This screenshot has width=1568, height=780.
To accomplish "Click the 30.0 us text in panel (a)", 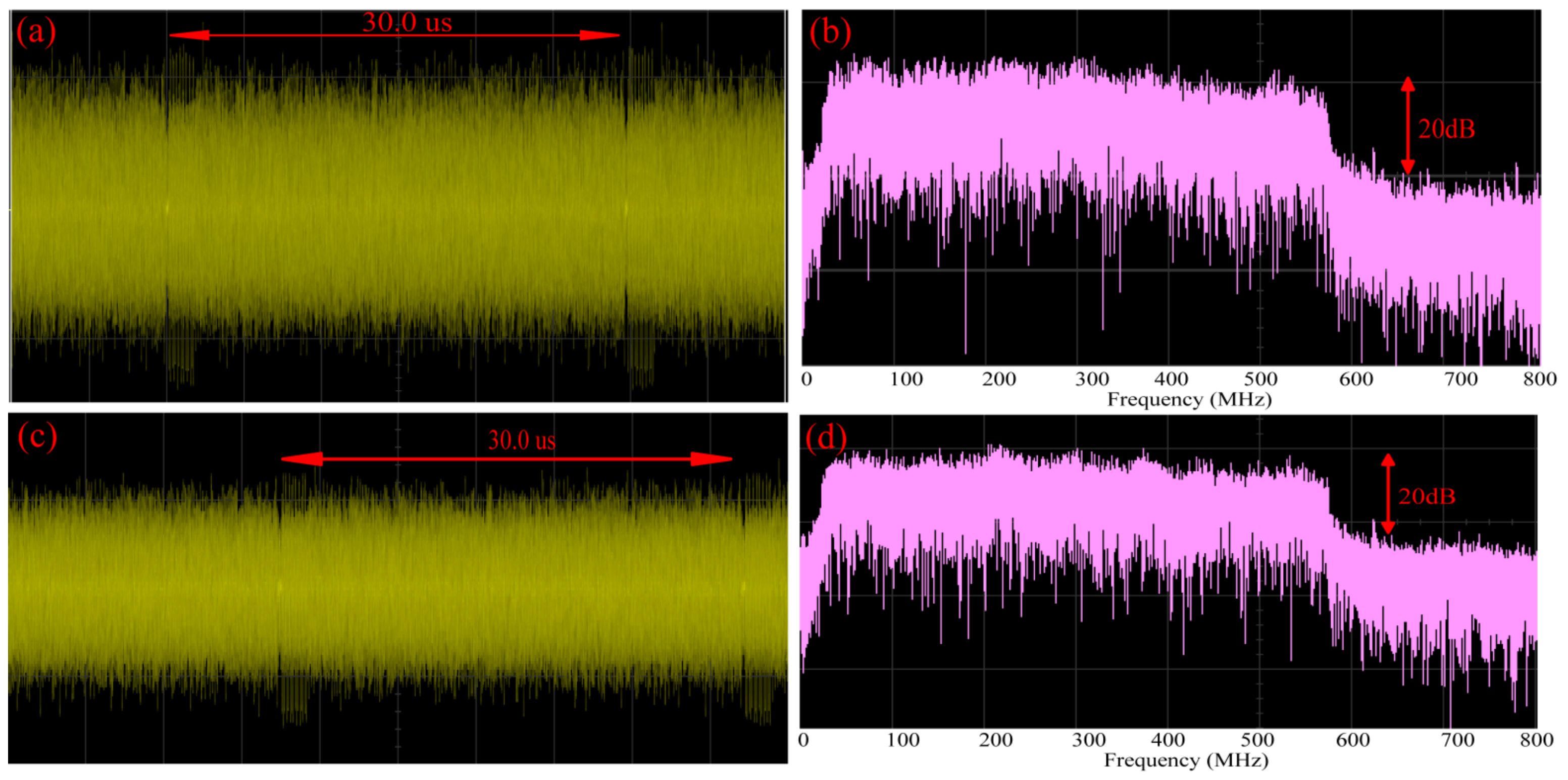I will pyautogui.click(x=407, y=23).
